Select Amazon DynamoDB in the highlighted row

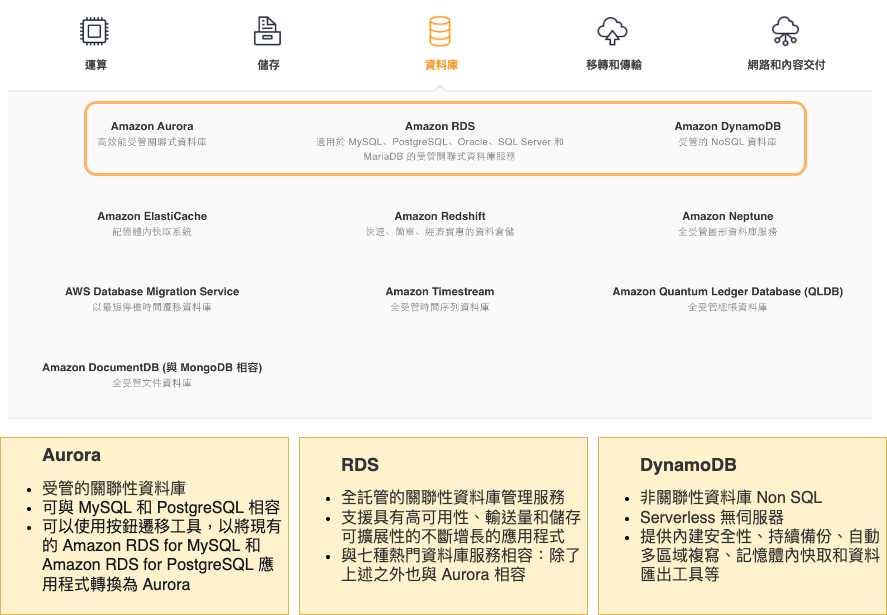click(x=727, y=127)
